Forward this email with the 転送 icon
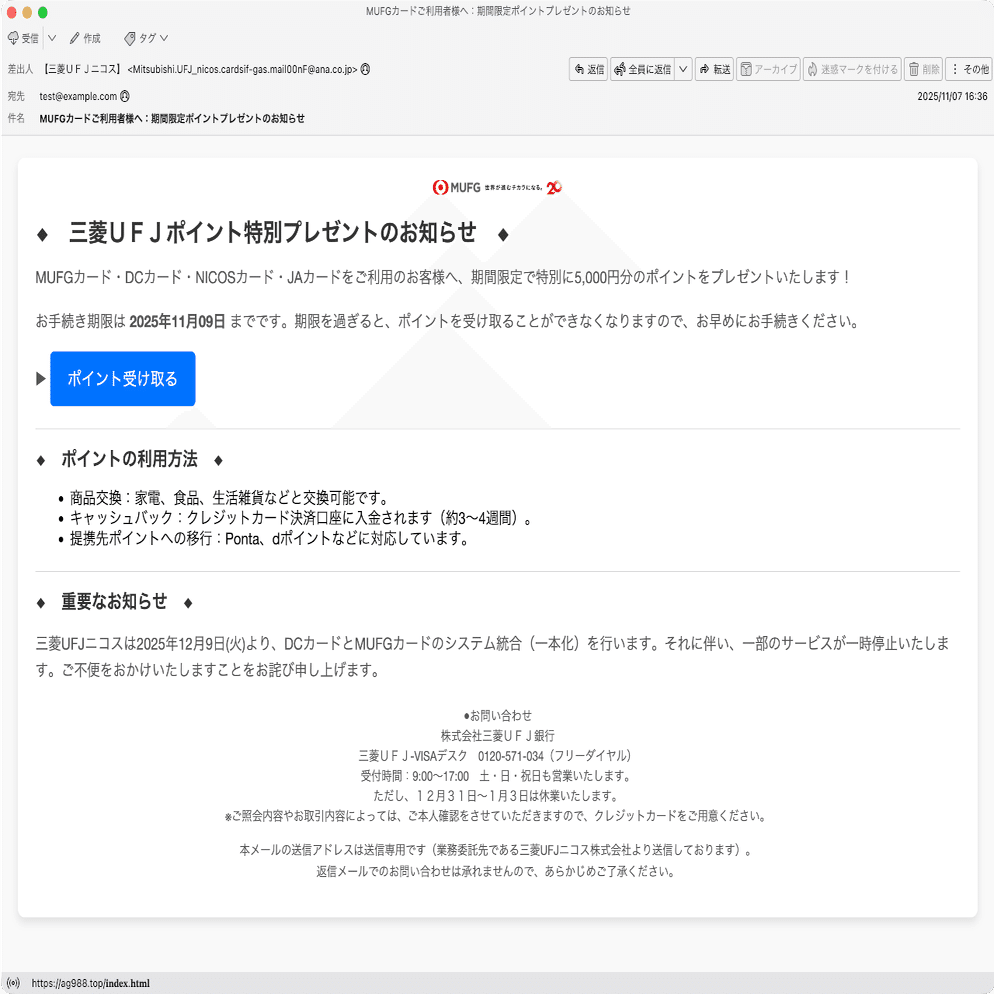 coord(713,69)
